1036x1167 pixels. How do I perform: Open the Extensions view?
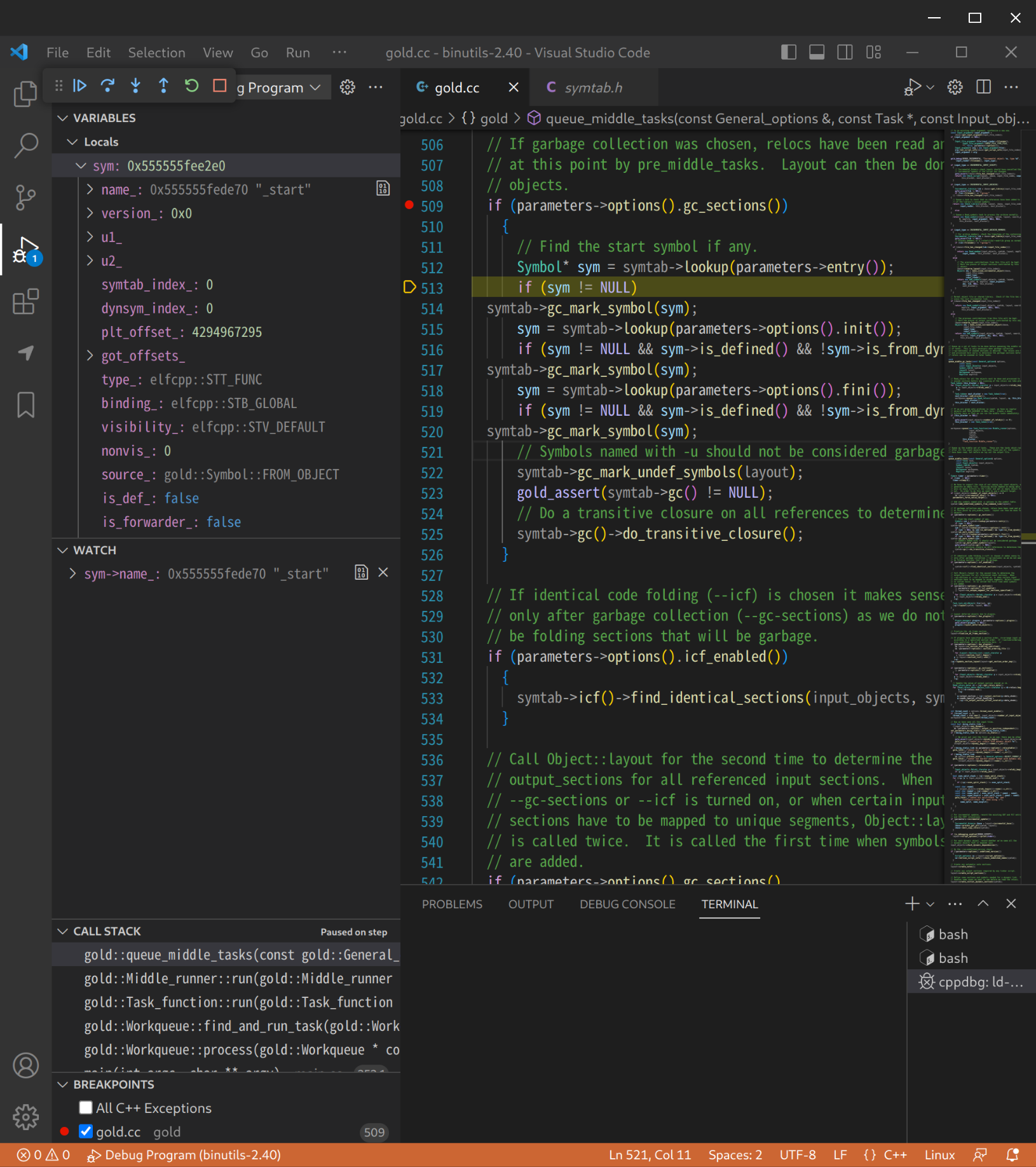pyautogui.click(x=25, y=301)
